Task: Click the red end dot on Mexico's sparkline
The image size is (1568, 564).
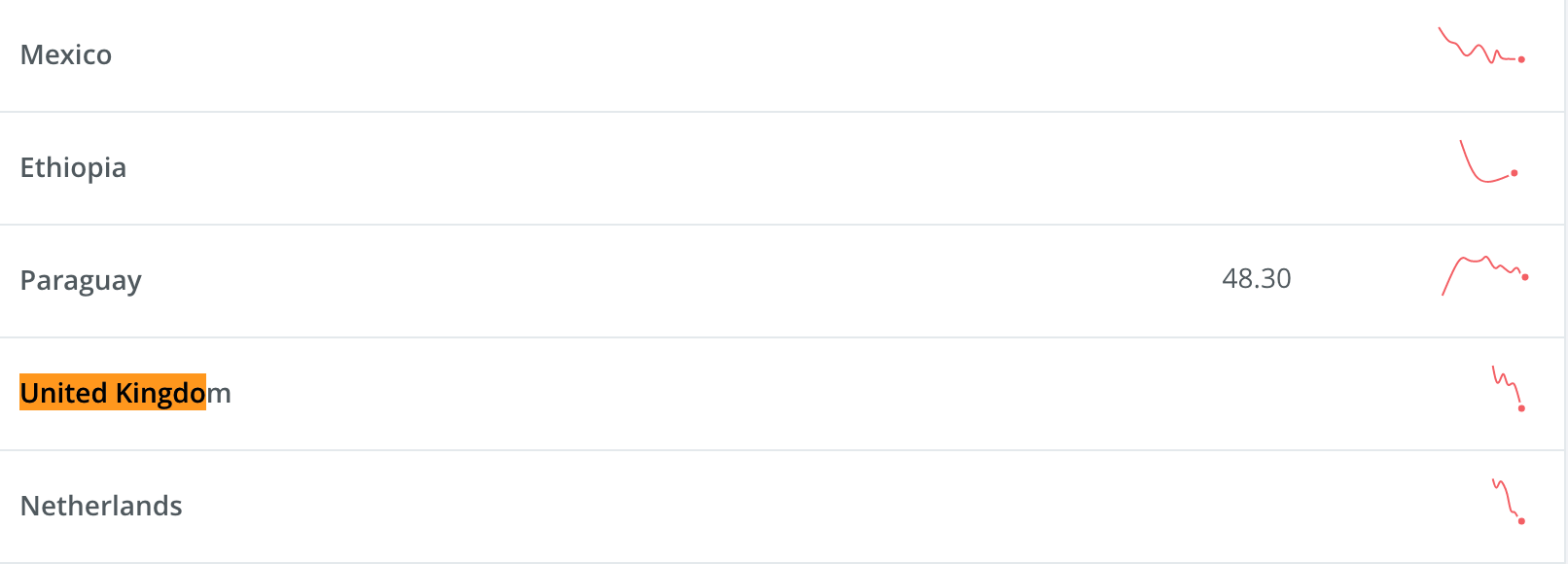Action: click(1521, 59)
